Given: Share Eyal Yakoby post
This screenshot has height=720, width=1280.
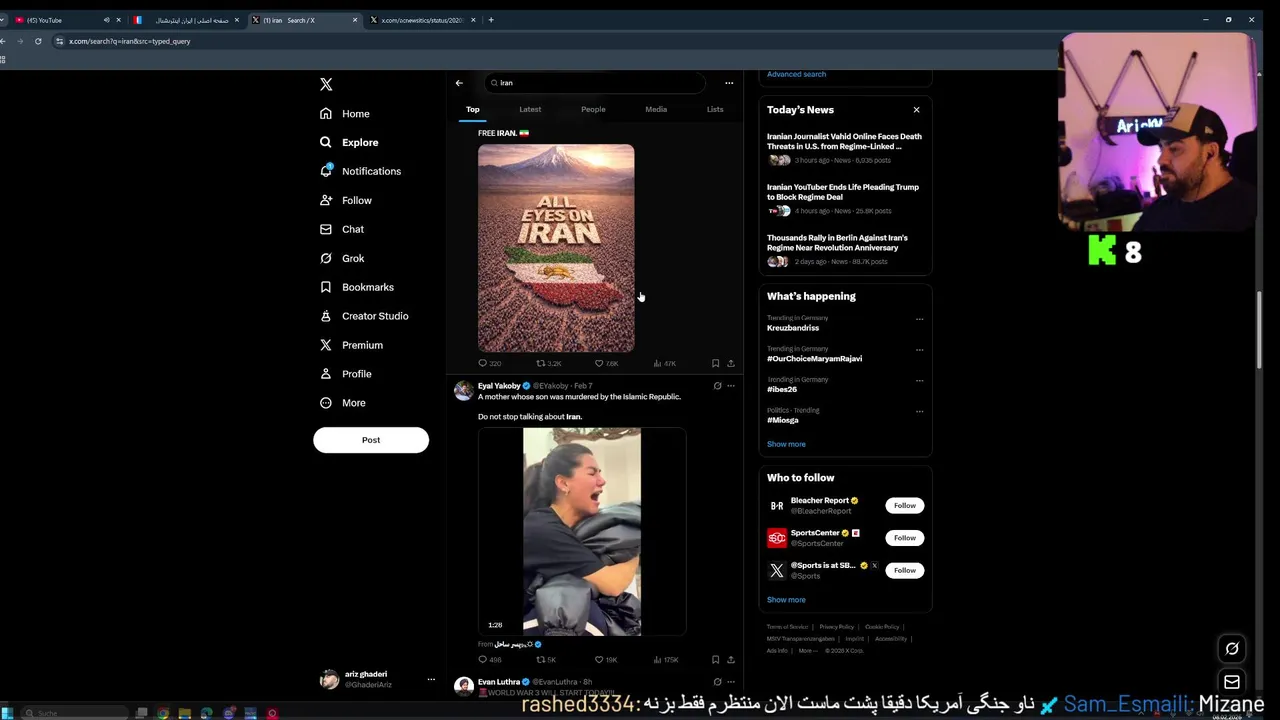Looking at the screenshot, I should [x=731, y=660].
